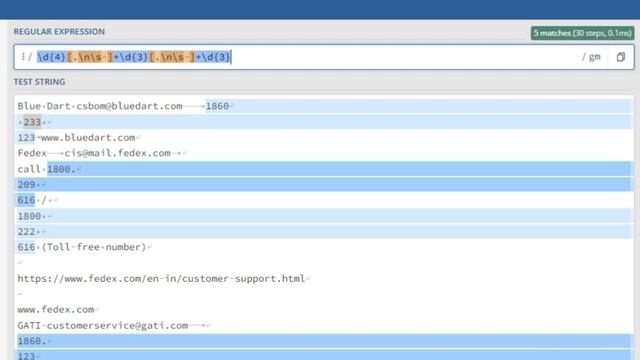
Task: Select the REGULAR EXPRESSION heading
Action: click(59, 31)
